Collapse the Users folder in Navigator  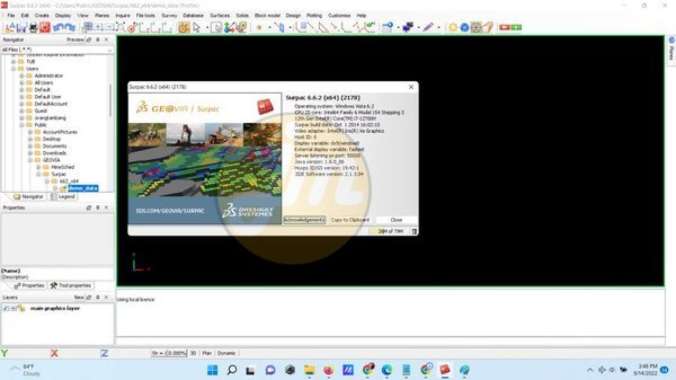click(14, 69)
